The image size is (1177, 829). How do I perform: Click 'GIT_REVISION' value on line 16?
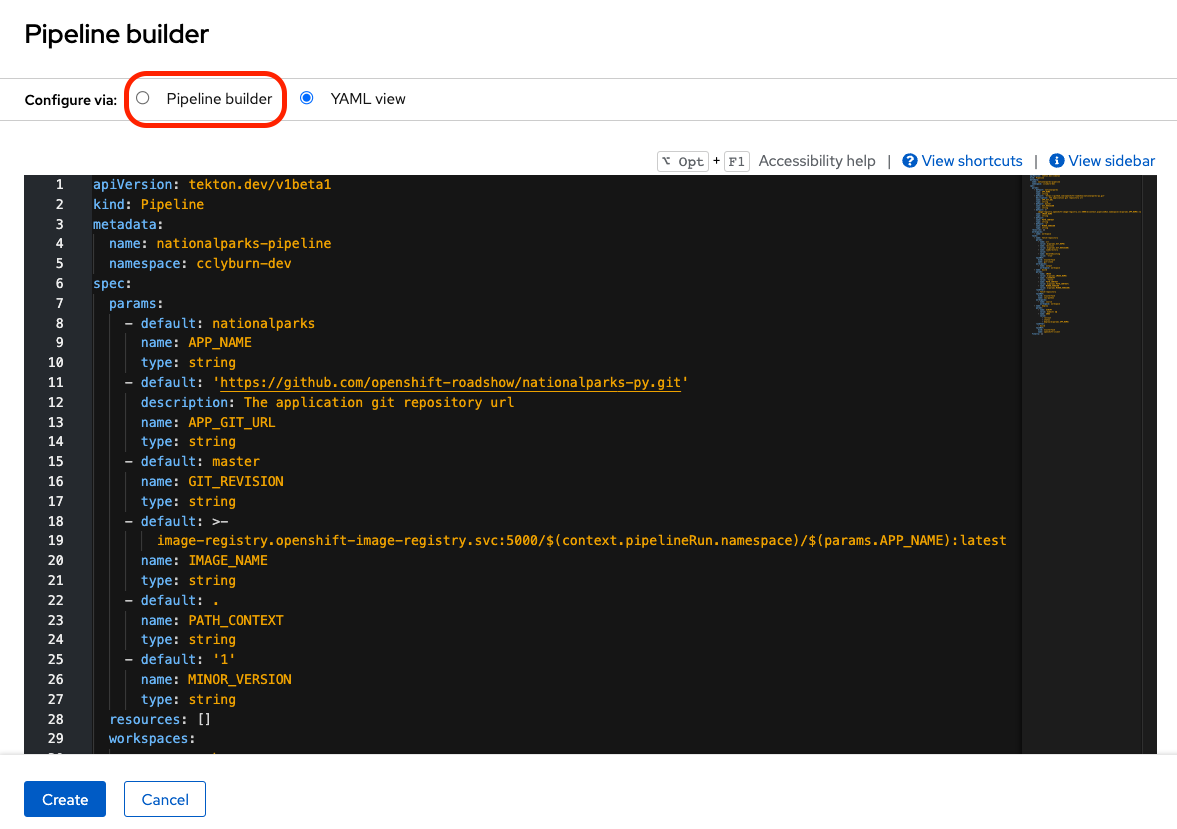(x=236, y=481)
